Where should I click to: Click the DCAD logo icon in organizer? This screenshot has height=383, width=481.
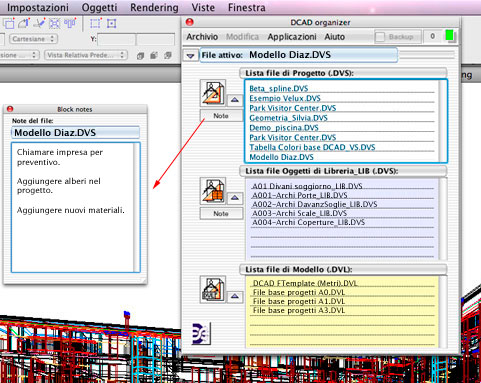[x=201, y=333]
